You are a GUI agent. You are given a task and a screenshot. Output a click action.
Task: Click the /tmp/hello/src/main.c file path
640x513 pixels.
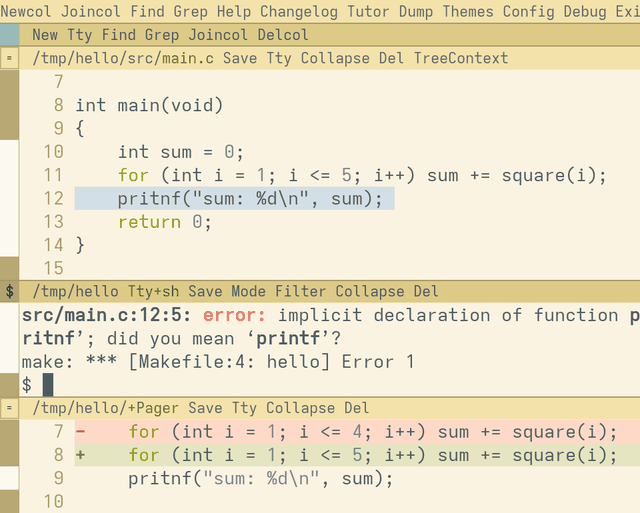click(x=123, y=58)
